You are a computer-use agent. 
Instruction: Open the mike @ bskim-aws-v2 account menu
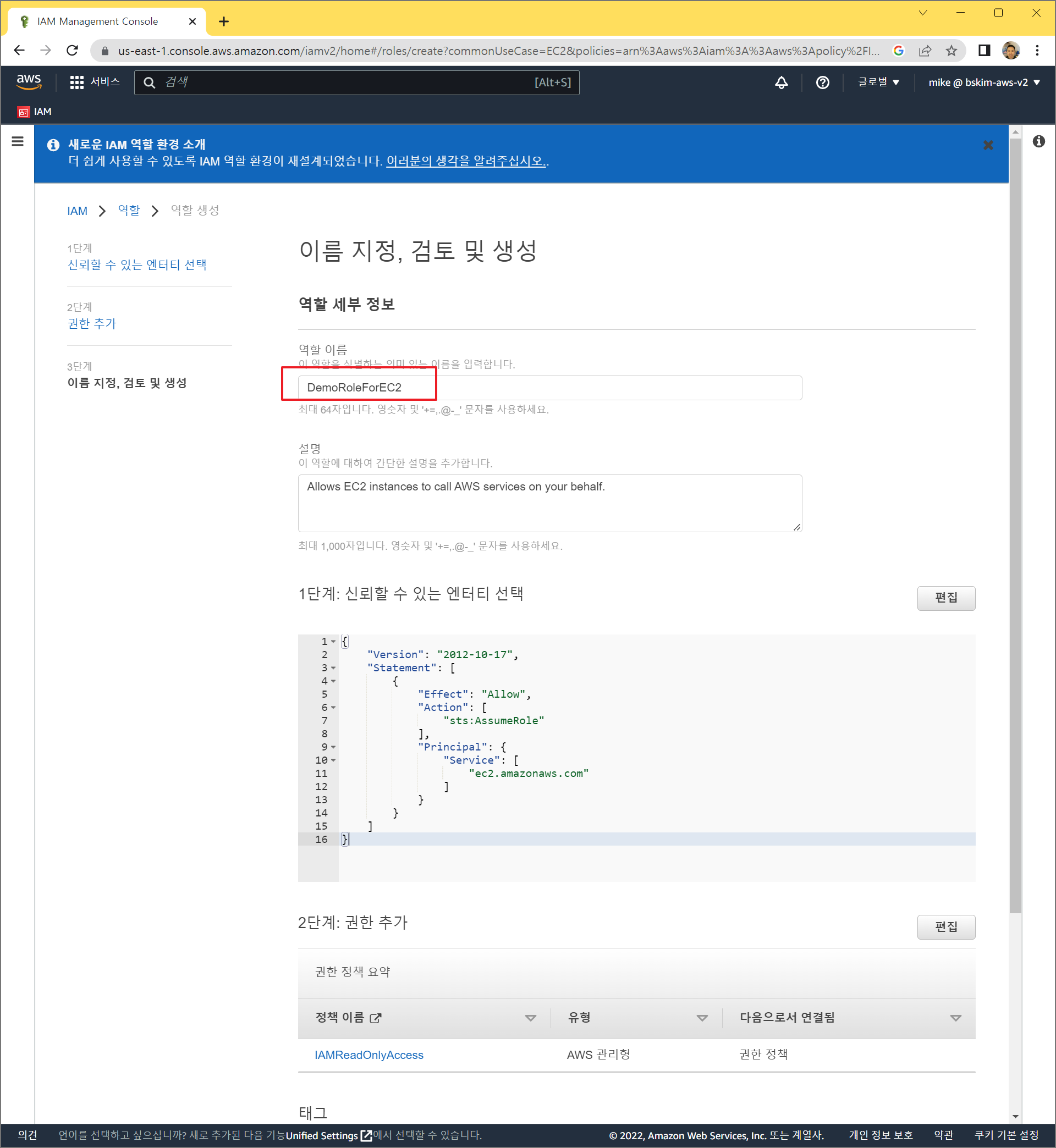(x=983, y=82)
